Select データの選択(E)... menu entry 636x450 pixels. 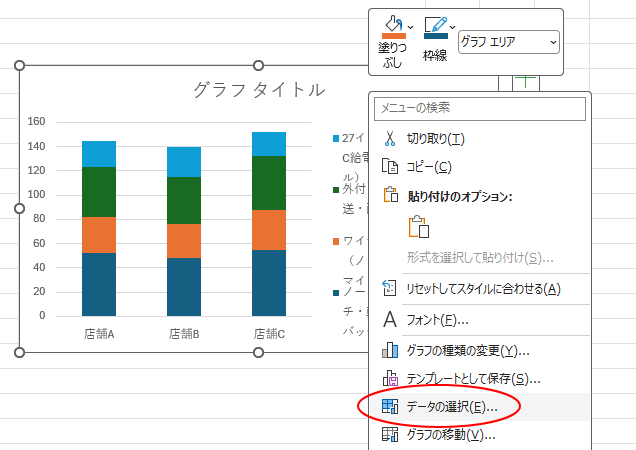click(452, 407)
